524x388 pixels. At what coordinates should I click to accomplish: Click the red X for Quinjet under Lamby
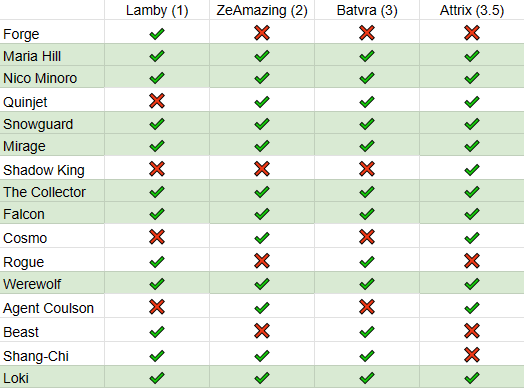157,101
